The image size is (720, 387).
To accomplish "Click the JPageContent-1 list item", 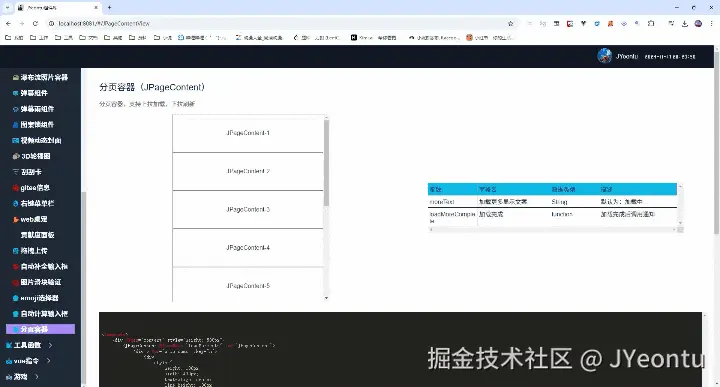I will point(248,133).
